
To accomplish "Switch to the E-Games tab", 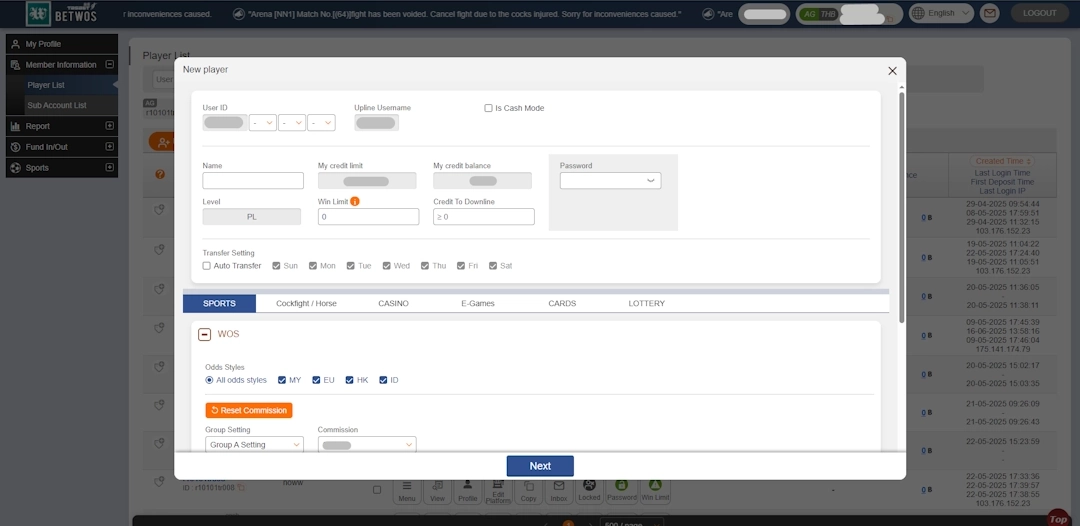I will [x=478, y=304].
